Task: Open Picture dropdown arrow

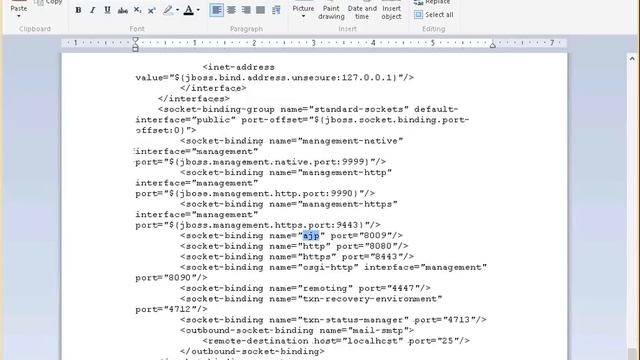Action: pos(303,16)
